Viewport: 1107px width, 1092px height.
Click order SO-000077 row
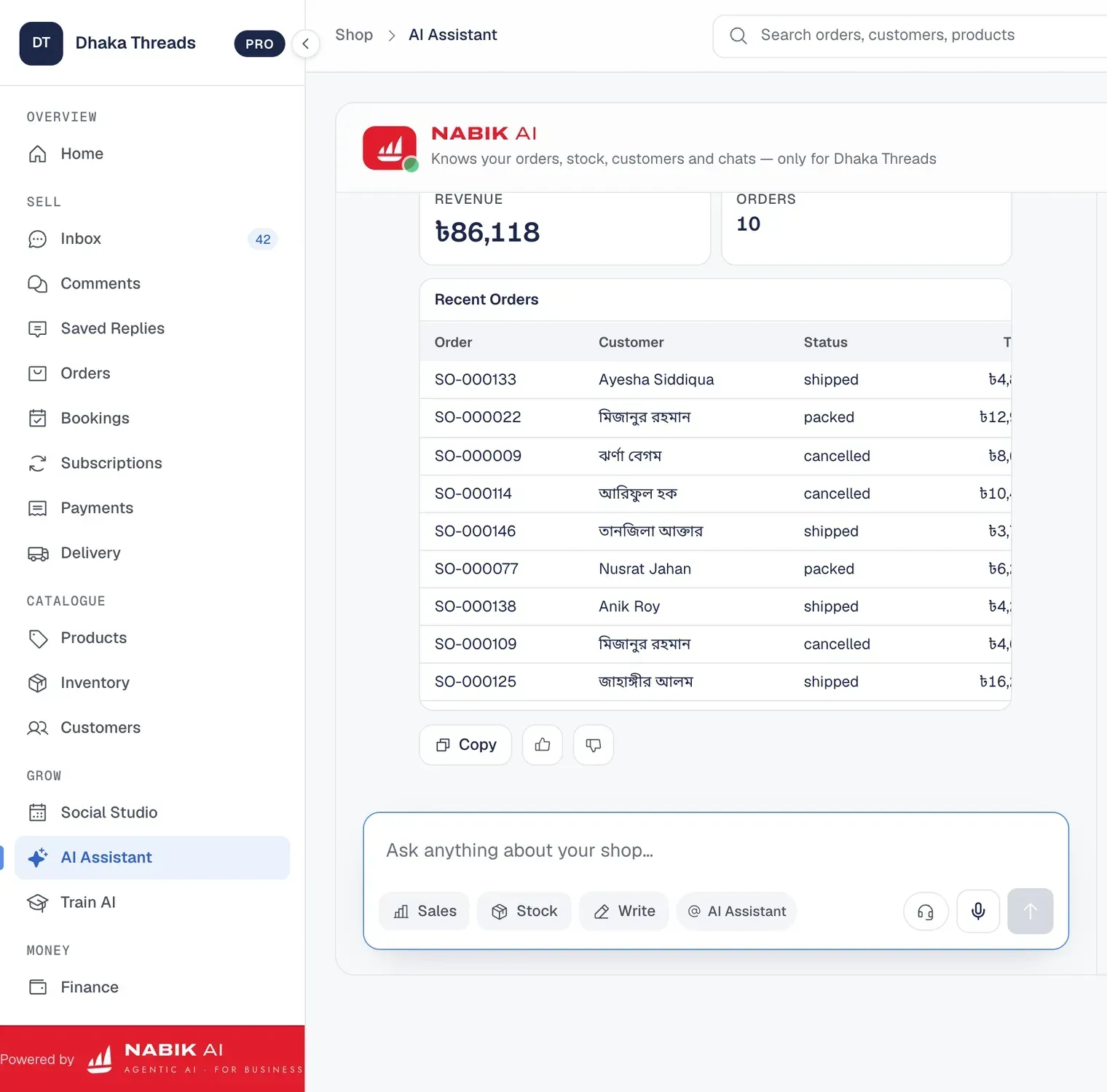[715, 569]
